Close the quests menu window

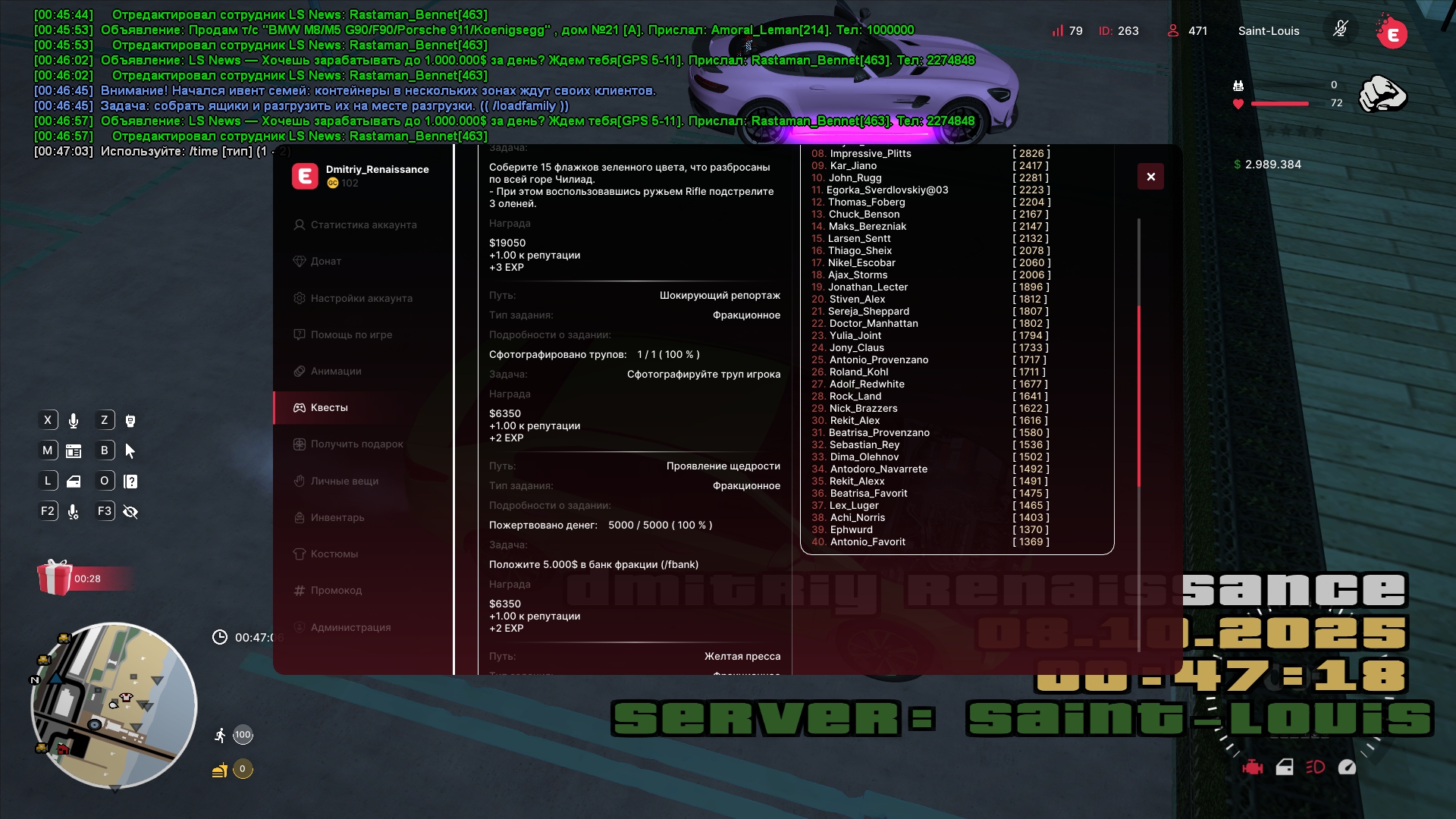[1150, 177]
